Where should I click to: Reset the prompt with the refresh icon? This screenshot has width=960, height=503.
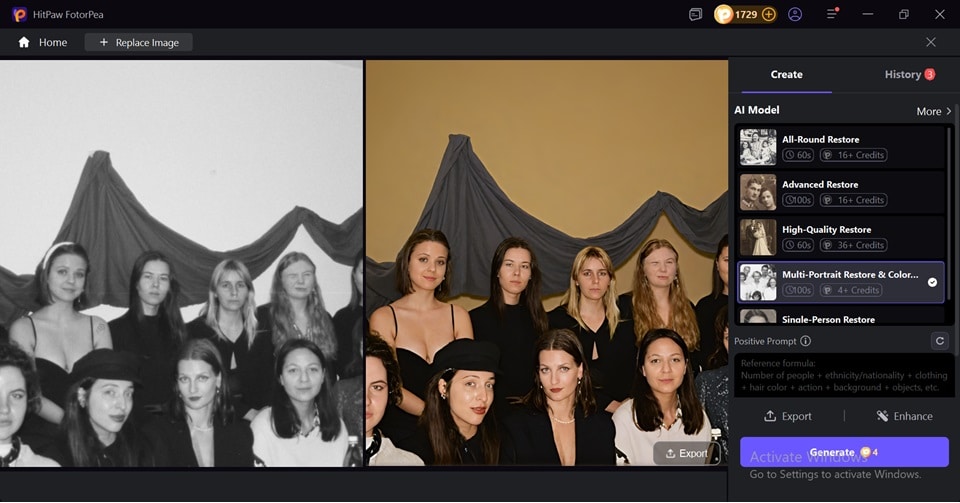pos(940,341)
